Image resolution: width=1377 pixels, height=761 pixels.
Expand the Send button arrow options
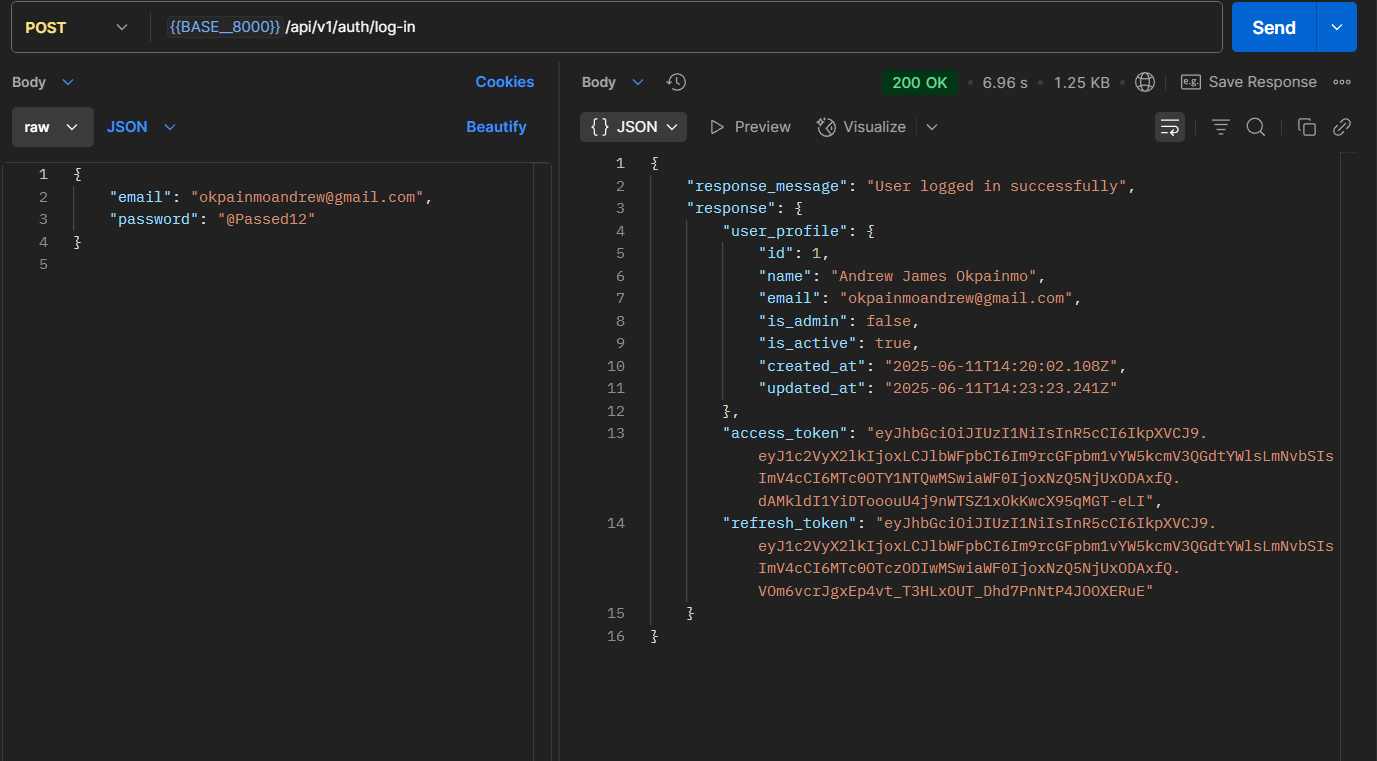[x=1337, y=27]
